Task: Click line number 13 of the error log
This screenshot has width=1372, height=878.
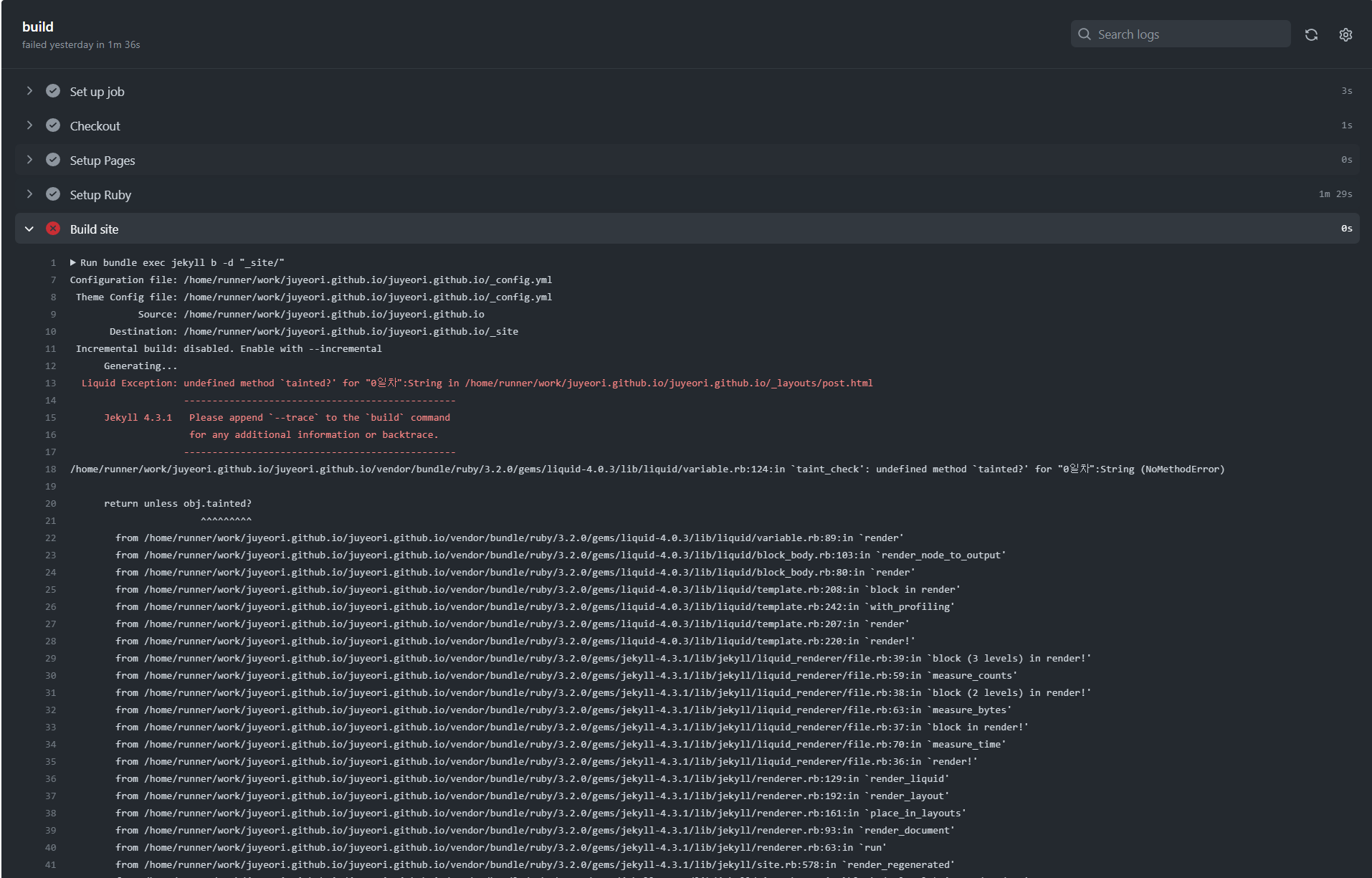Action: click(51, 383)
